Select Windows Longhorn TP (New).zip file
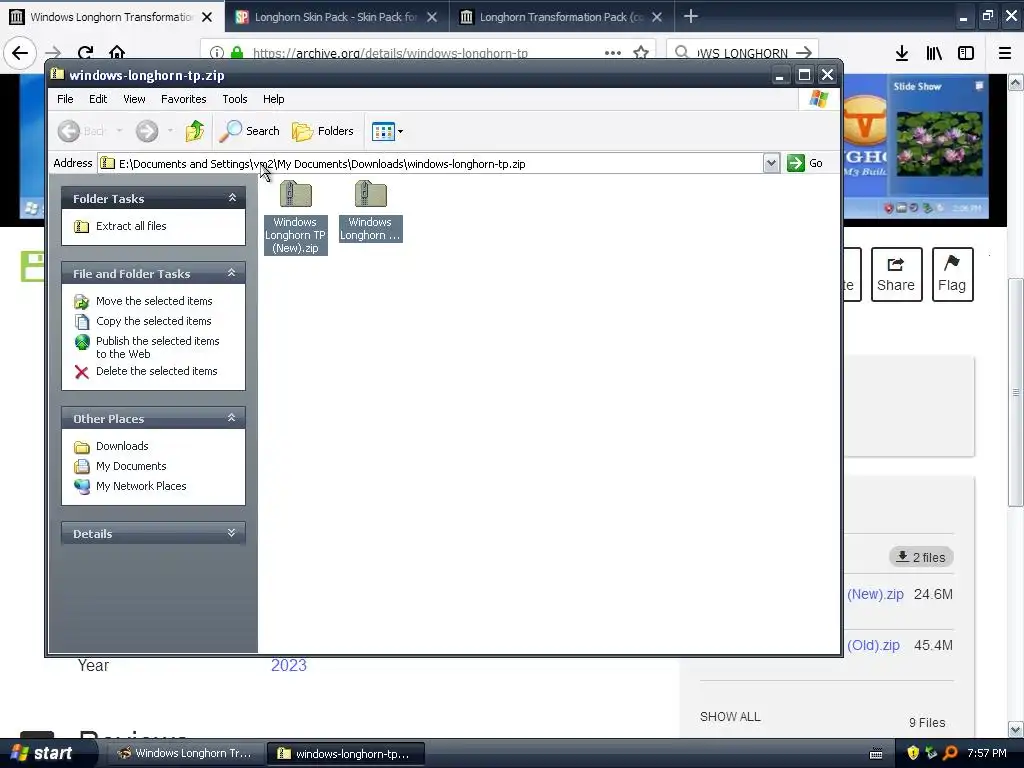The height and width of the screenshot is (768, 1024). click(295, 217)
